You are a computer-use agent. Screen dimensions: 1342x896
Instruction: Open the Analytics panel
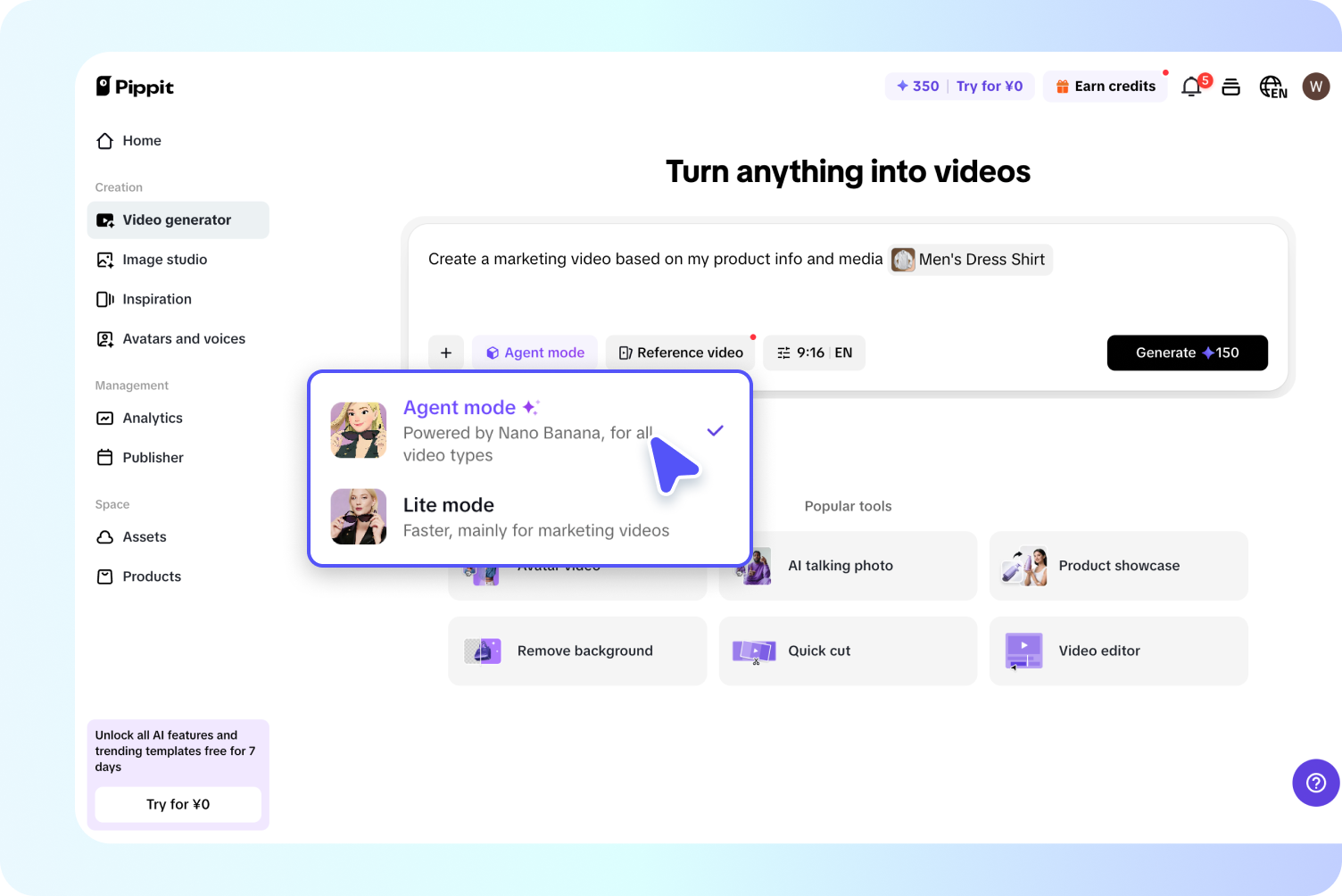(x=153, y=418)
